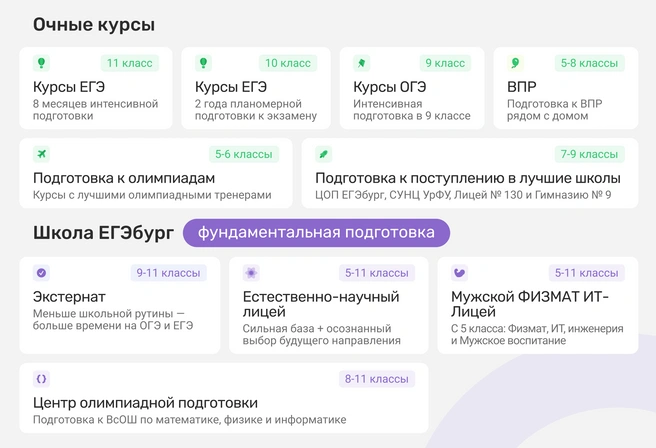Image resolution: width=656 pixels, height=448 pixels.
Task: Click text 'Интенсивная подготовка в 9 классе'
Action: click(x=412, y=110)
